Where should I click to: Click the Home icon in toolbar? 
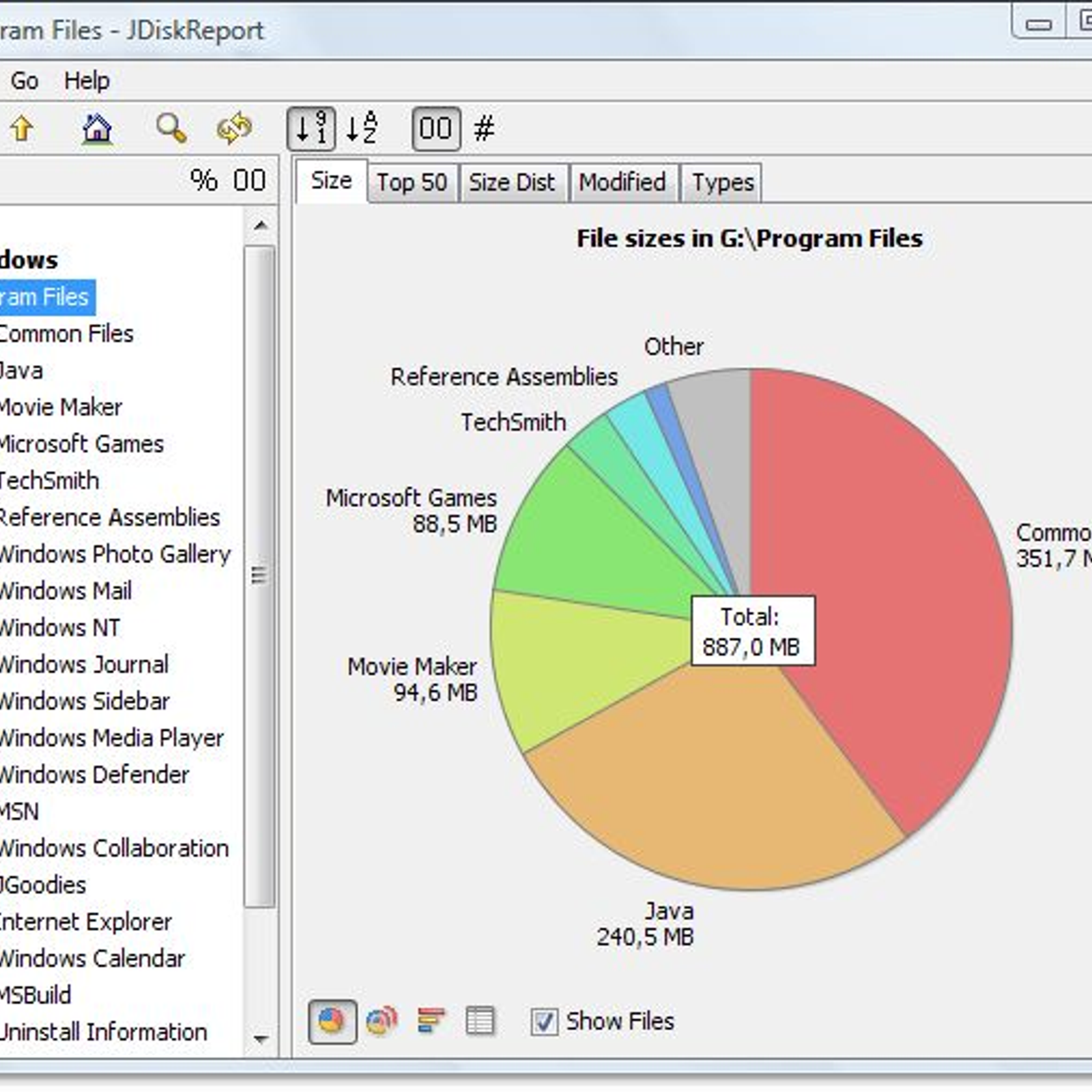97,128
